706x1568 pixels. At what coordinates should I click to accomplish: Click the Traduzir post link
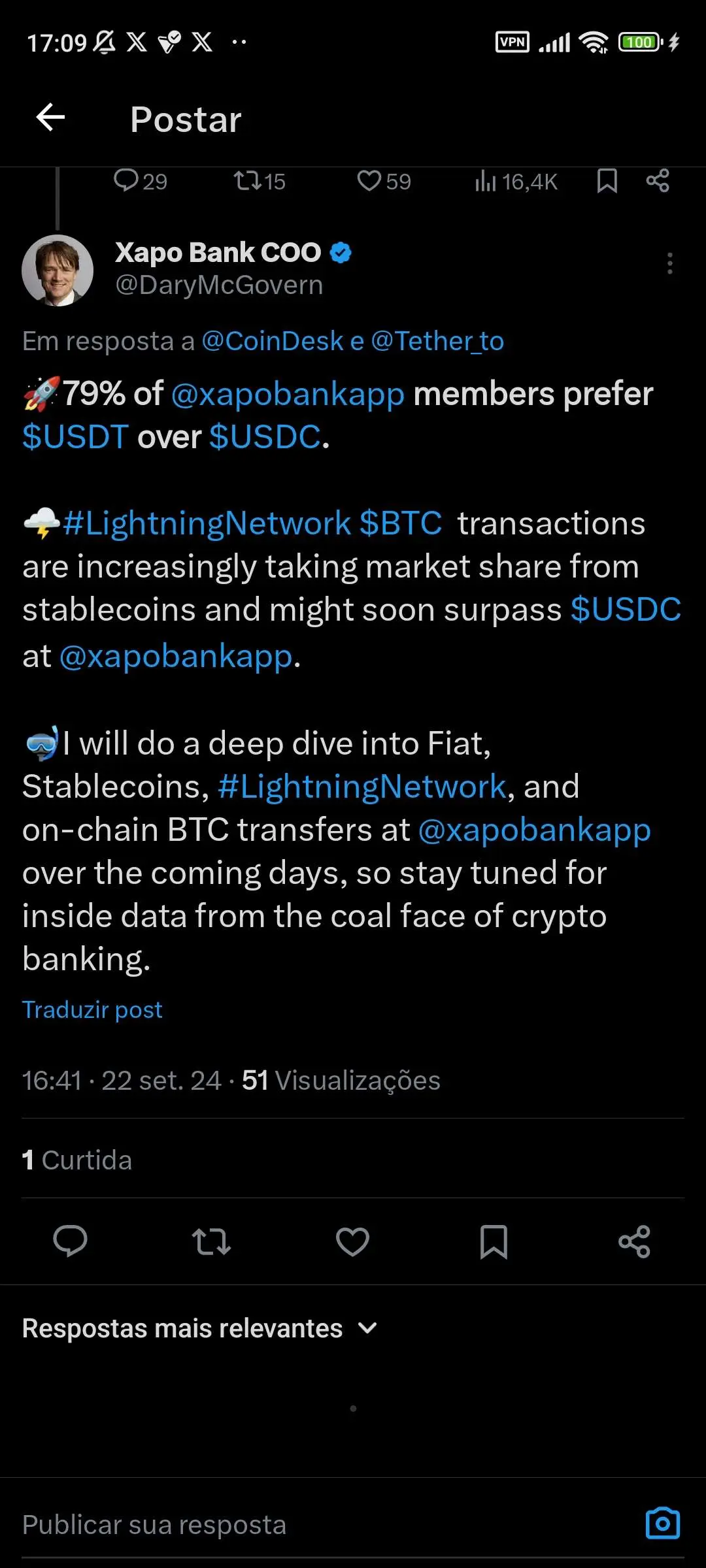(92, 1009)
